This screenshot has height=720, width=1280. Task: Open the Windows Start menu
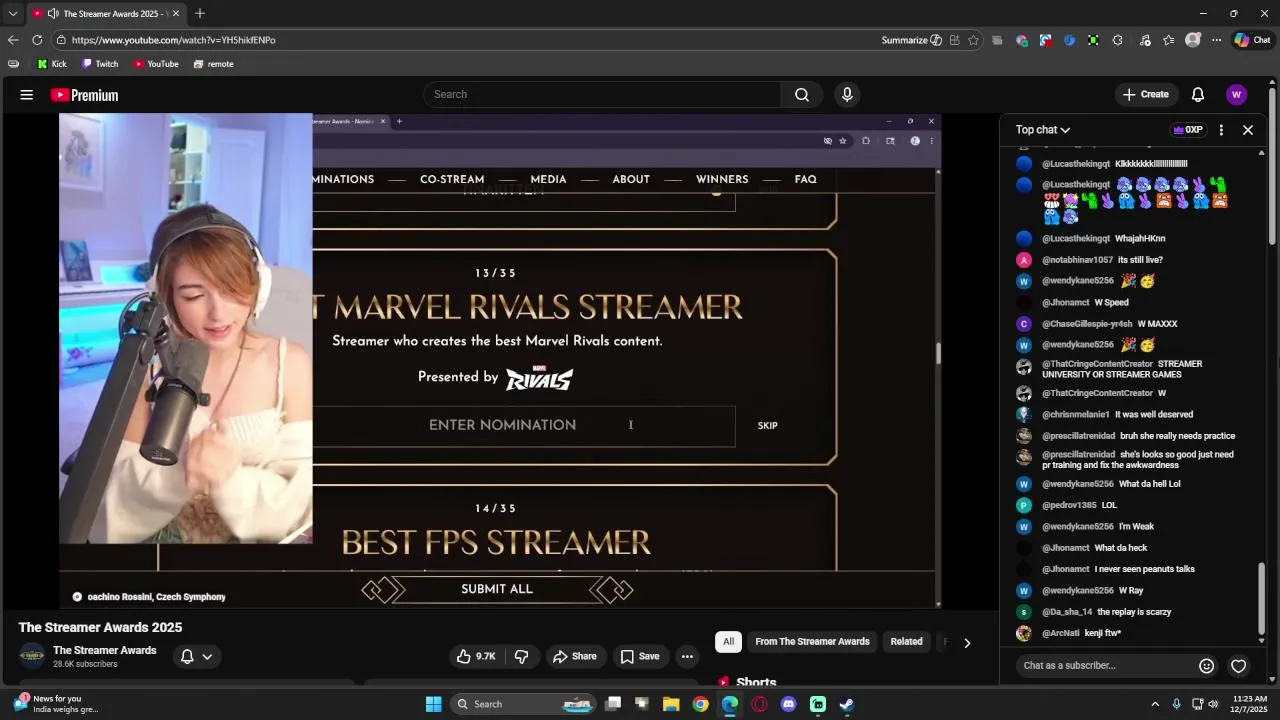pyautogui.click(x=433, y=704)
